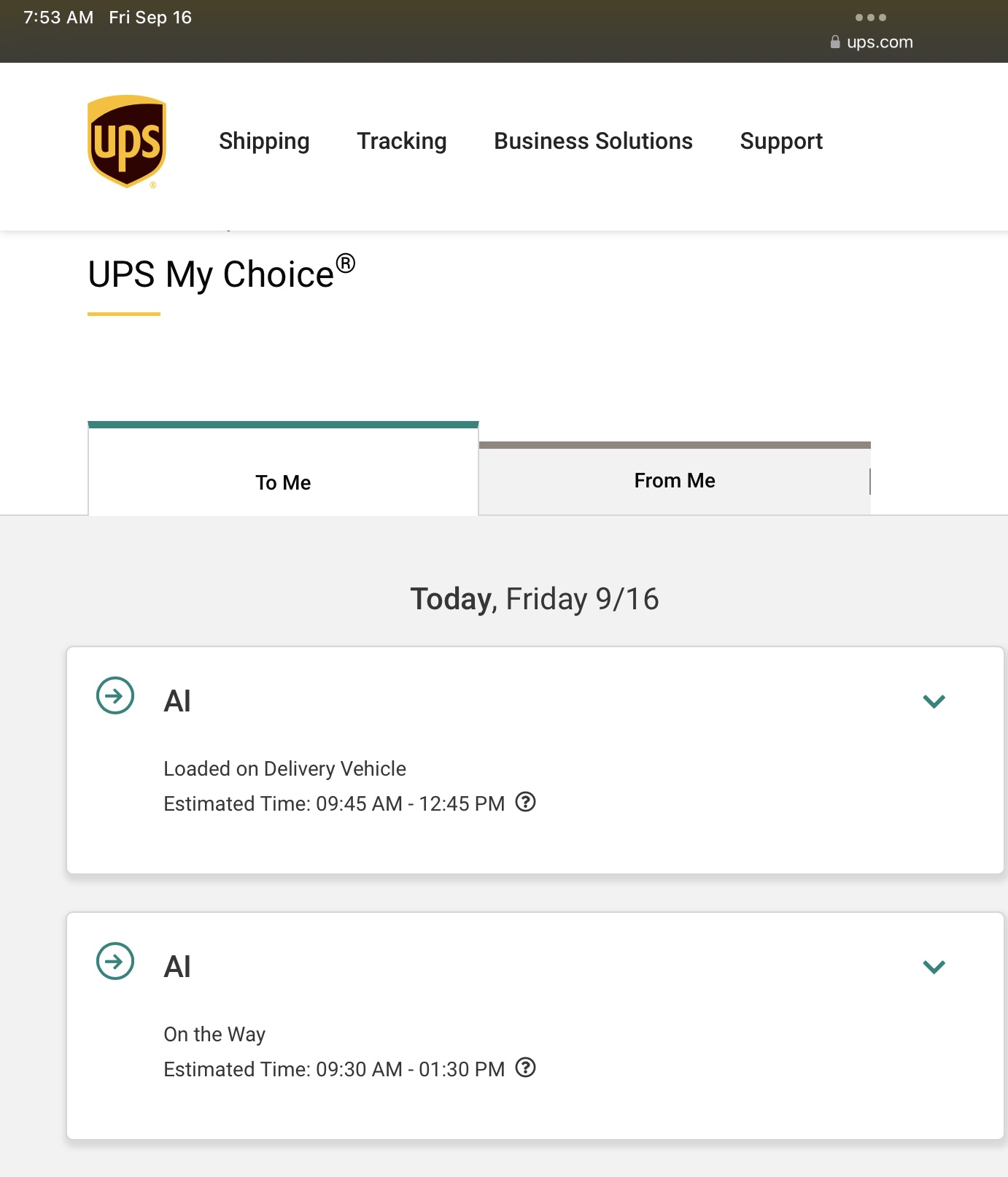Open help icon beside 09:30 AM estimated time
The image size is (1008, 1177).
click(x=525, y=1068)
